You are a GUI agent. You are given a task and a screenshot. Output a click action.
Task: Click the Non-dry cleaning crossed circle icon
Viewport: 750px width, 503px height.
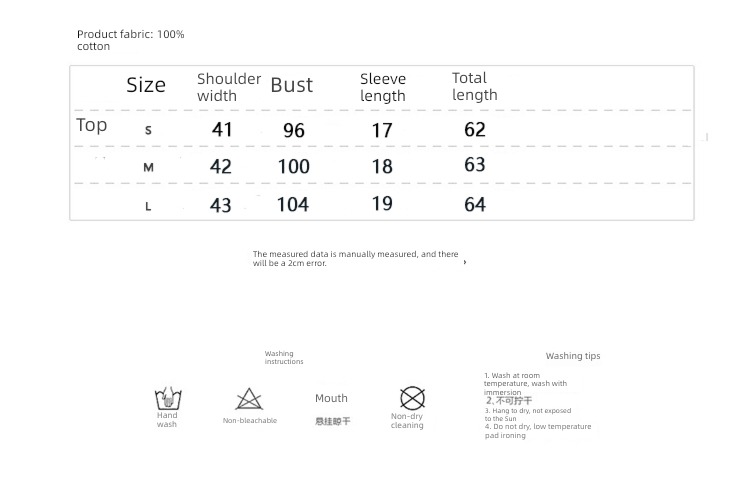(412, 398)
